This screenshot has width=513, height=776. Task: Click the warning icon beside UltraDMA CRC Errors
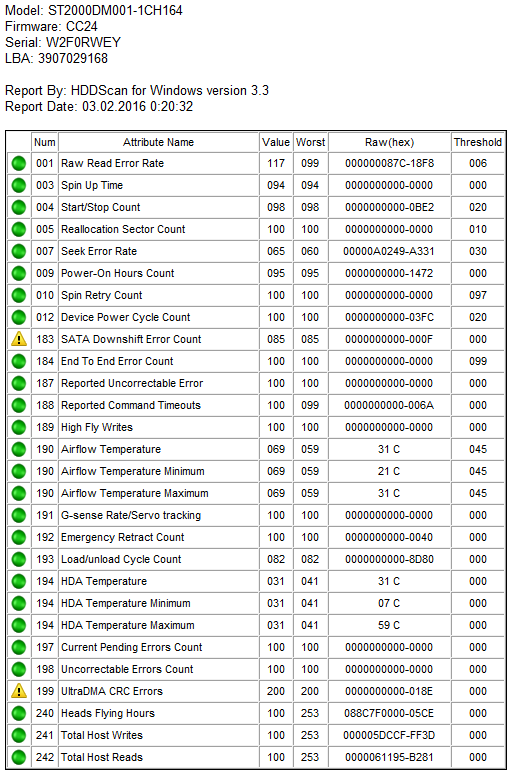(x=19, y=691)
